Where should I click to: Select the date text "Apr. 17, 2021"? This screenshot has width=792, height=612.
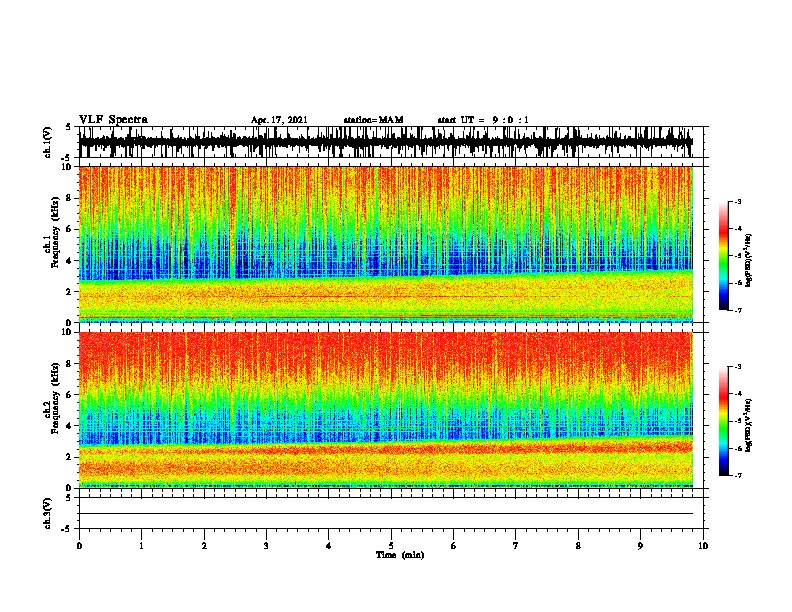(279, 120)
